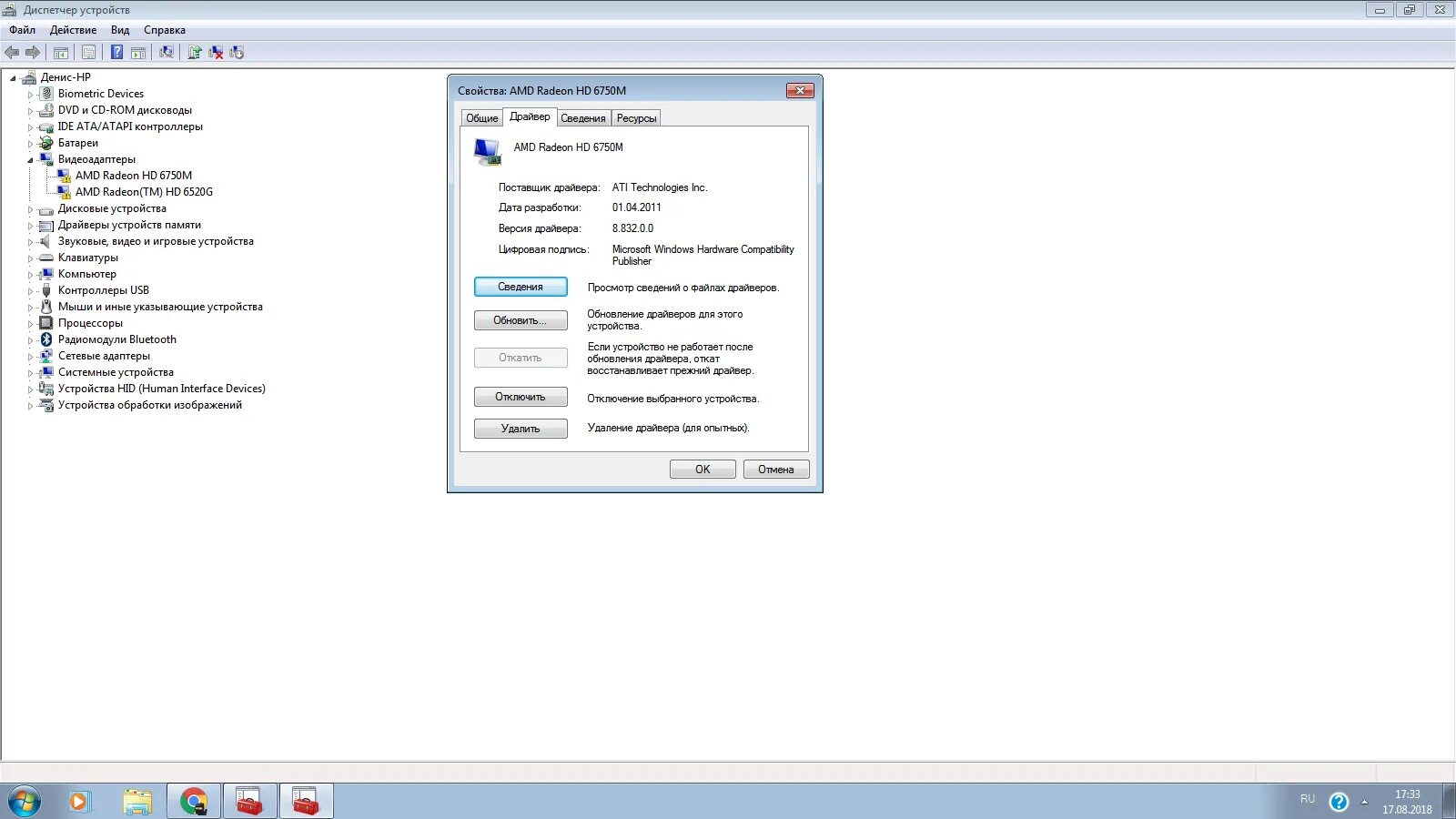Show hidden tray icons arrow
The image size is (1456, 819).
[x=1364, y=802]
